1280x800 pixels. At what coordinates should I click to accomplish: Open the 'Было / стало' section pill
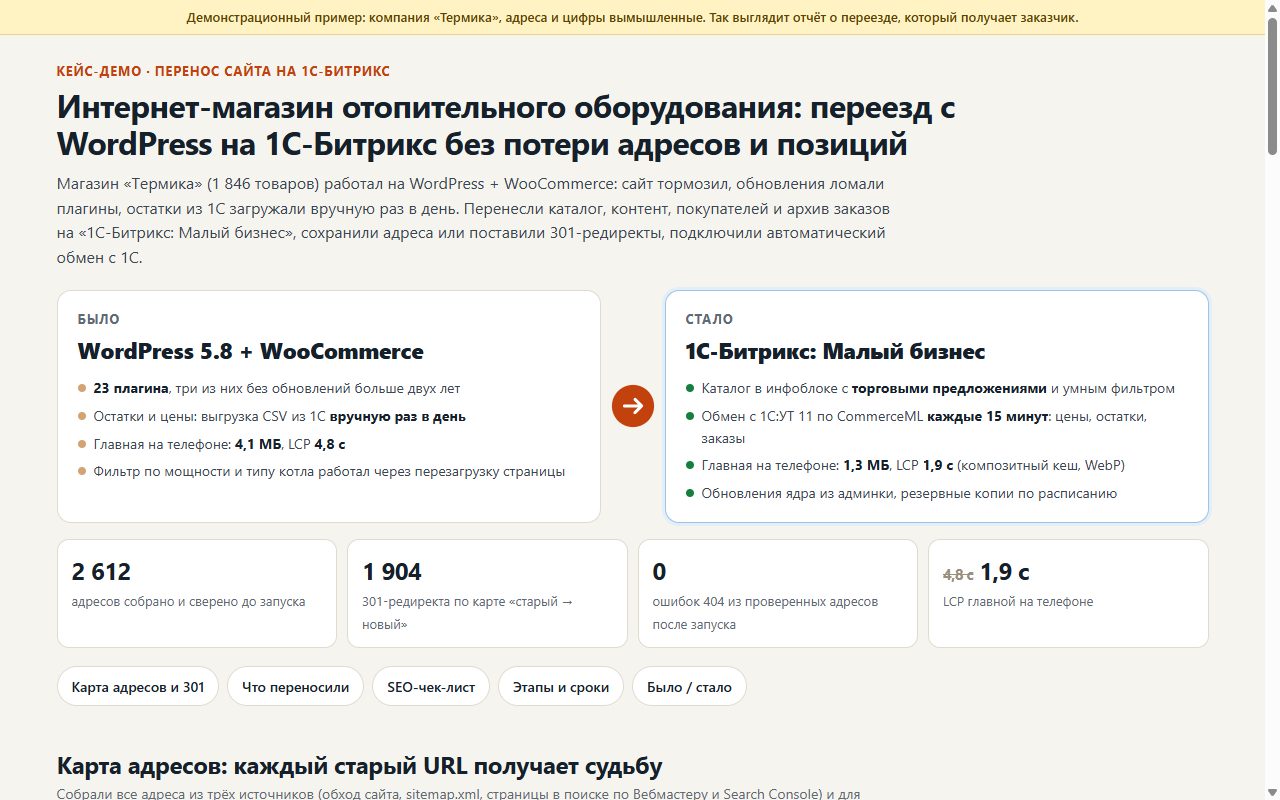[689, 687]
